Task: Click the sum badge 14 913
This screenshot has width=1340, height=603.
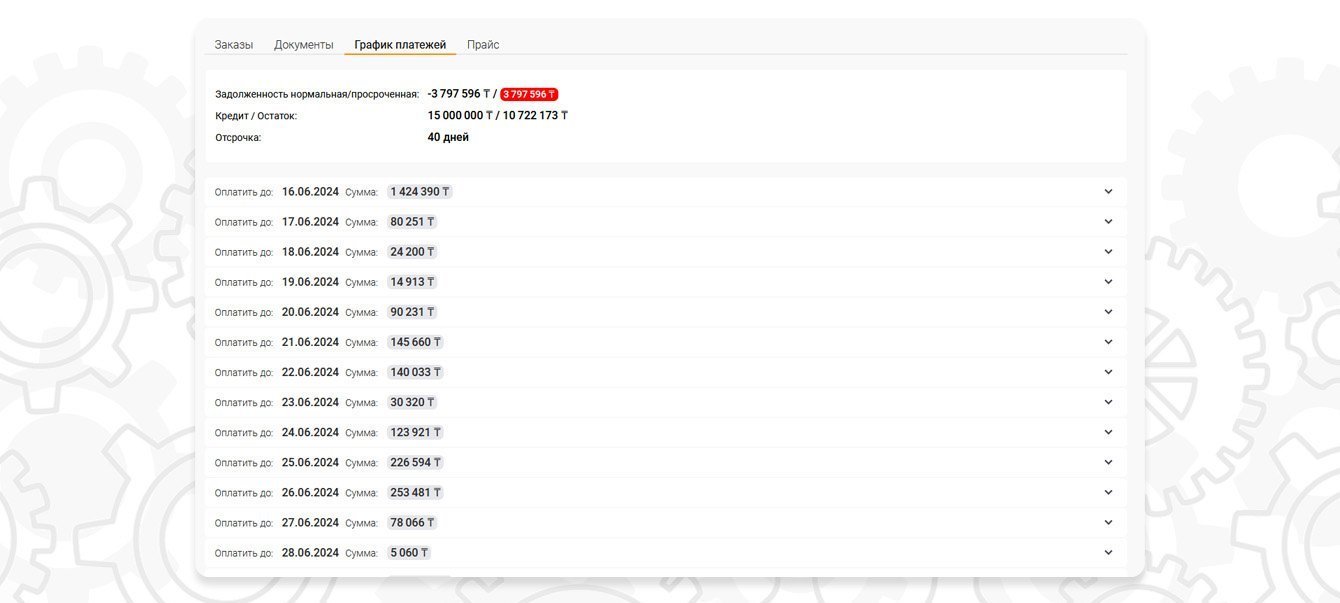Action: (x=412, y=281)
